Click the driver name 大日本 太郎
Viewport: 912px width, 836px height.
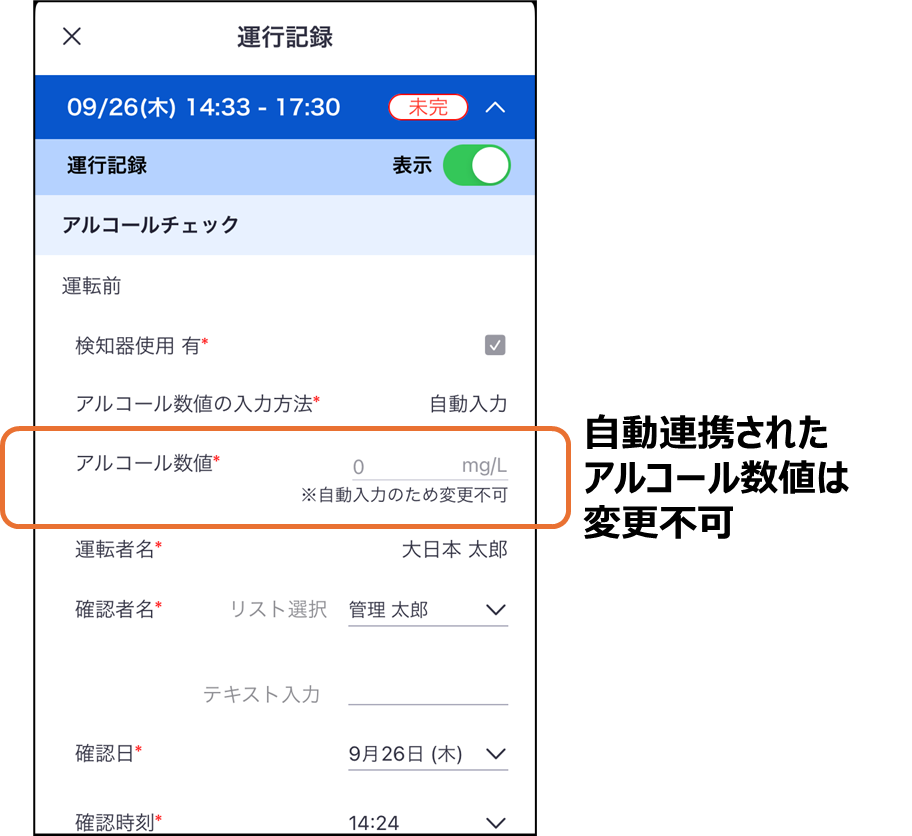pos(455,550)
